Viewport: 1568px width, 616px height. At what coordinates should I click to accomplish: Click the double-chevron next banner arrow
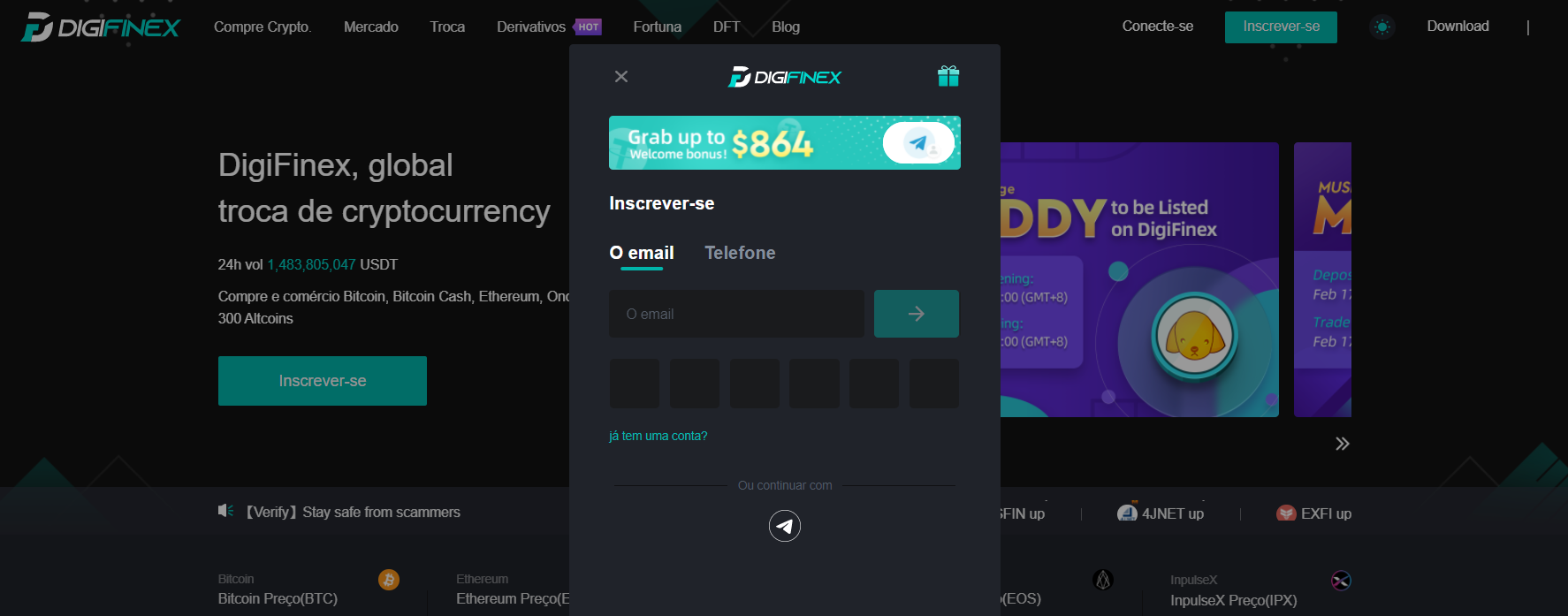(1343, 444)
